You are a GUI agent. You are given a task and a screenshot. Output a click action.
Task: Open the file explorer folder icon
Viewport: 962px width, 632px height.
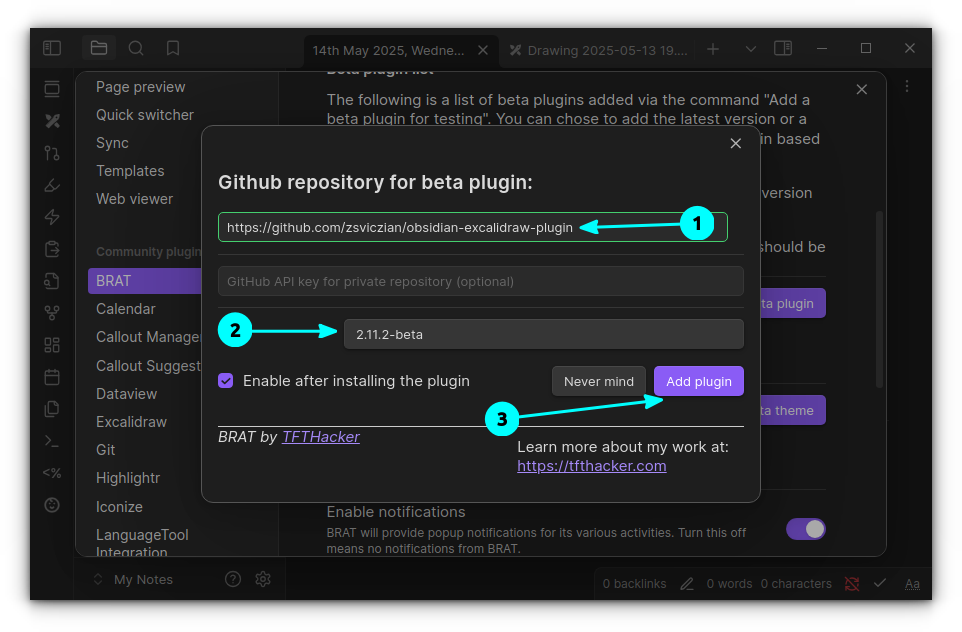[x=98, y=48]
